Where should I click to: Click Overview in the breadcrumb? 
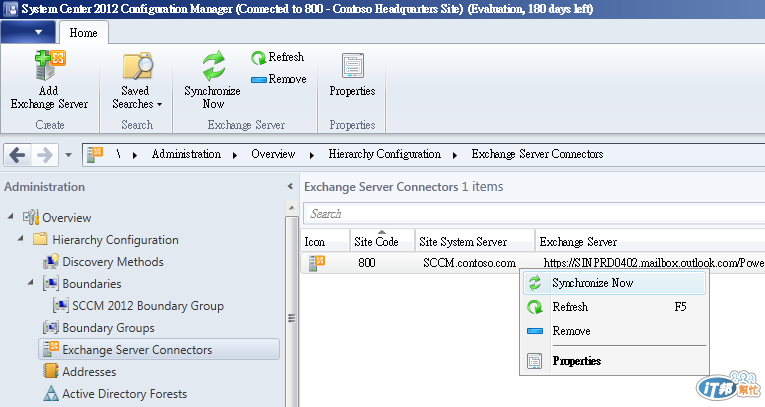[x=273, y=154]
